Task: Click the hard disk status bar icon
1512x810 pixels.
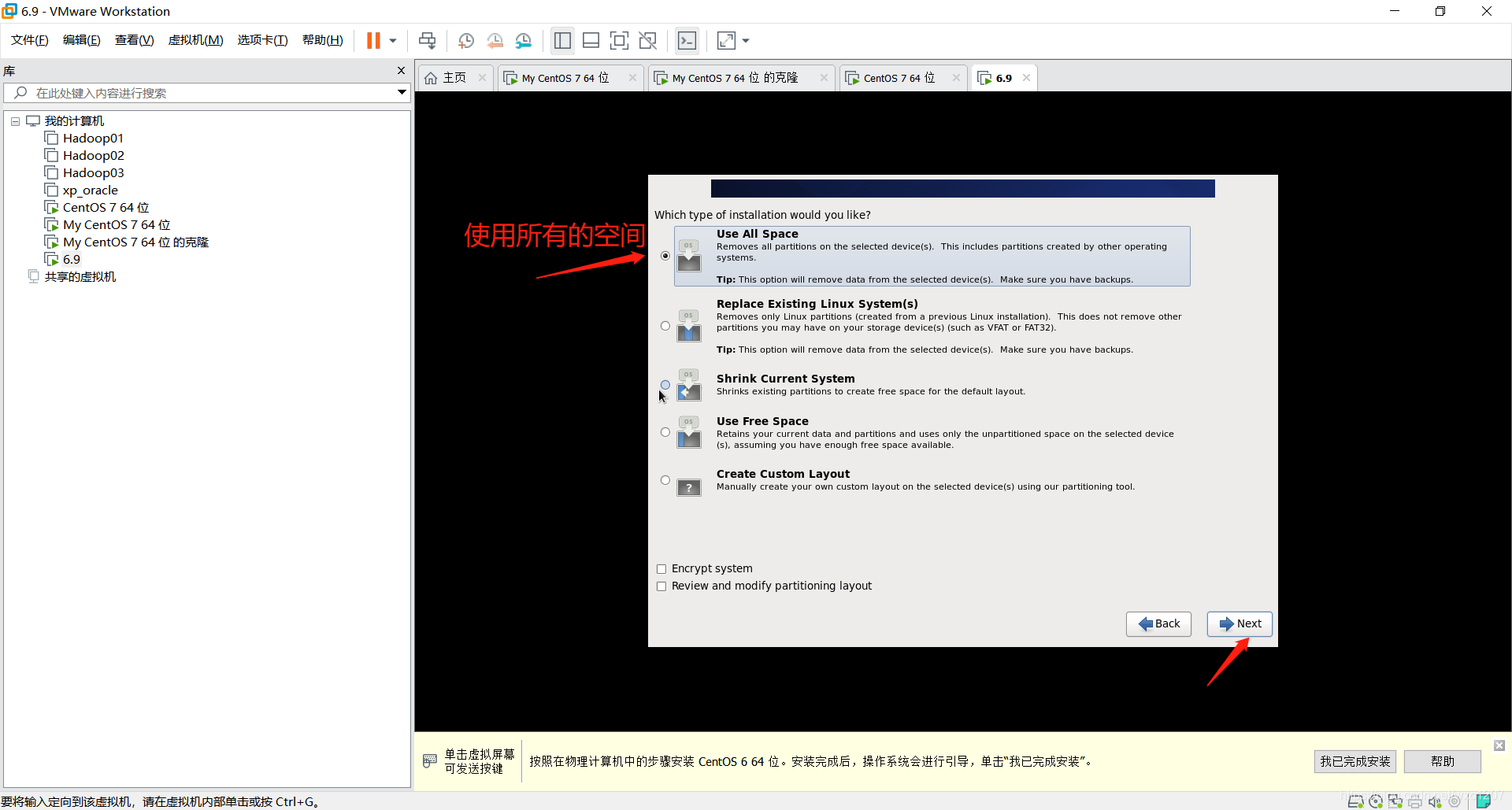Action: [1356, 801]
